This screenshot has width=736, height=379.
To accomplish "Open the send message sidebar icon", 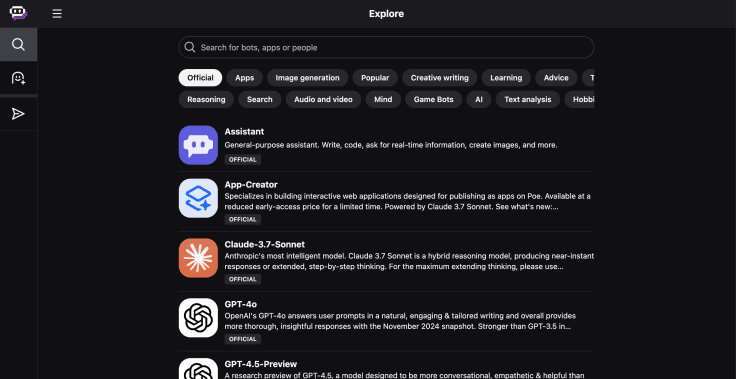I will (18, 114).
